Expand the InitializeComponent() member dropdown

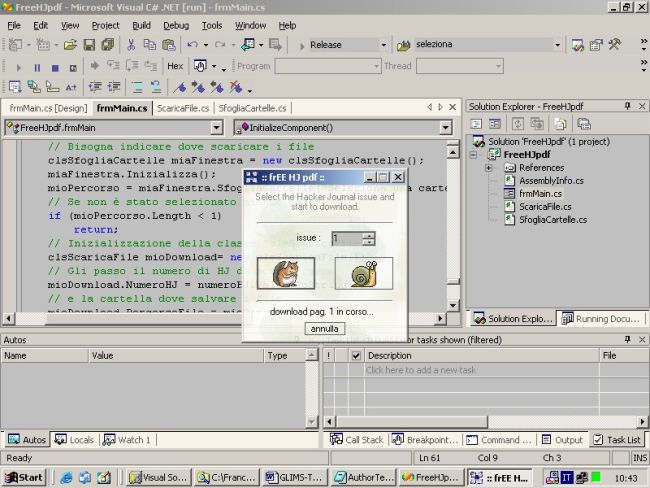click(446, 128)
